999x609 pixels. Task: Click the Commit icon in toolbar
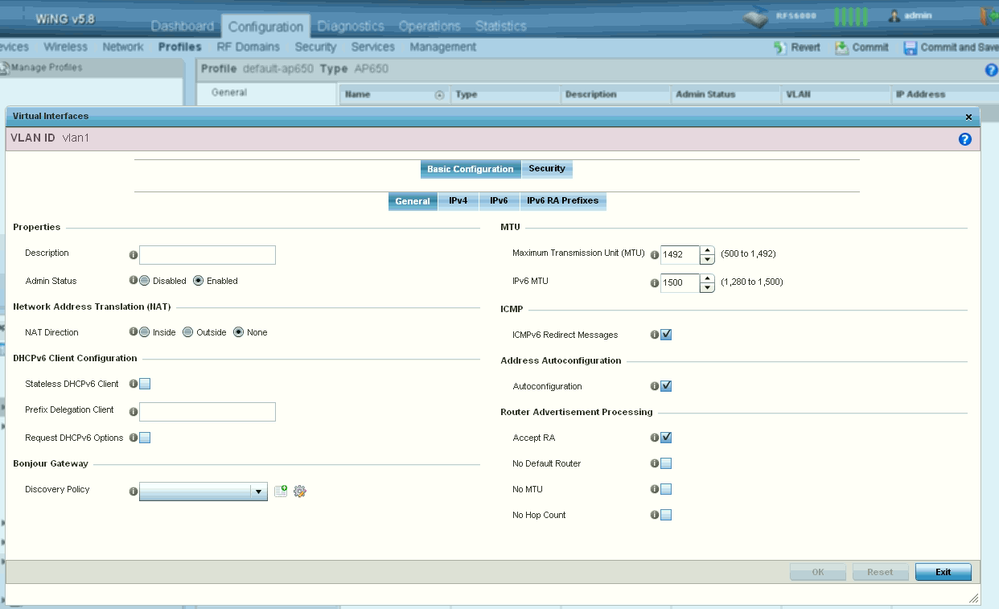click(842, 47)
